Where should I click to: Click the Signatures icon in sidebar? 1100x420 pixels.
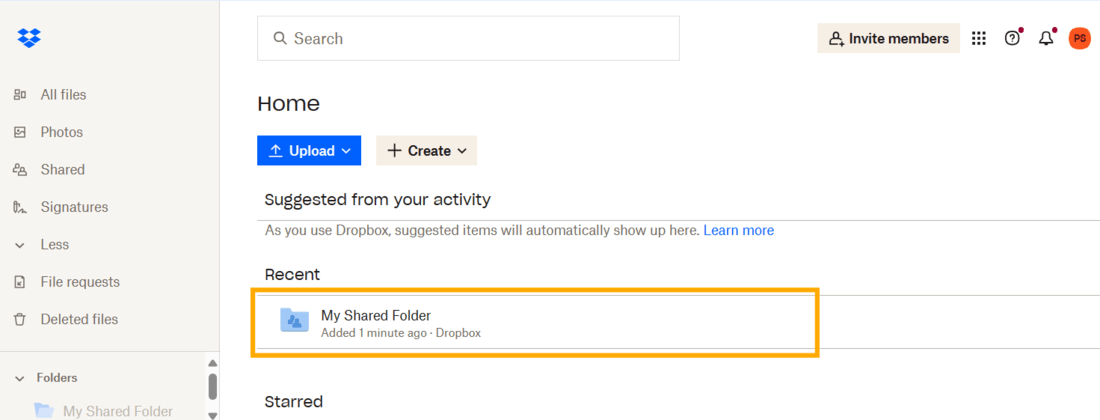[19, 207]
